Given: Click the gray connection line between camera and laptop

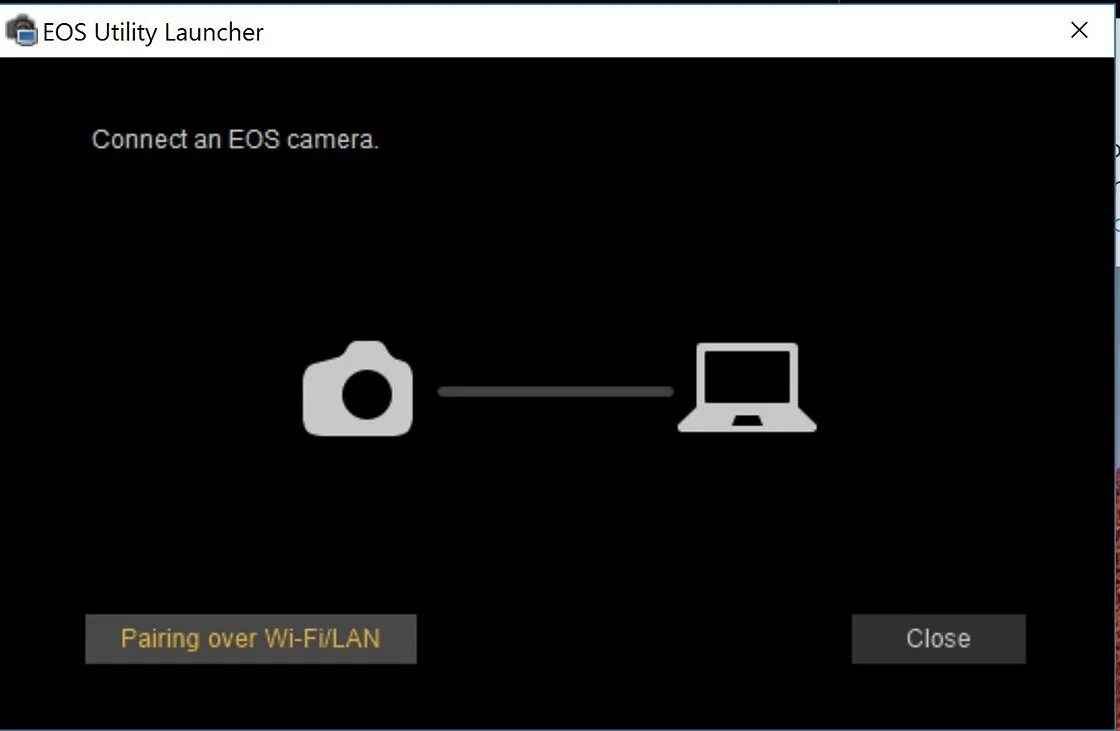Looking at the screenshot, I should [556, 392].
